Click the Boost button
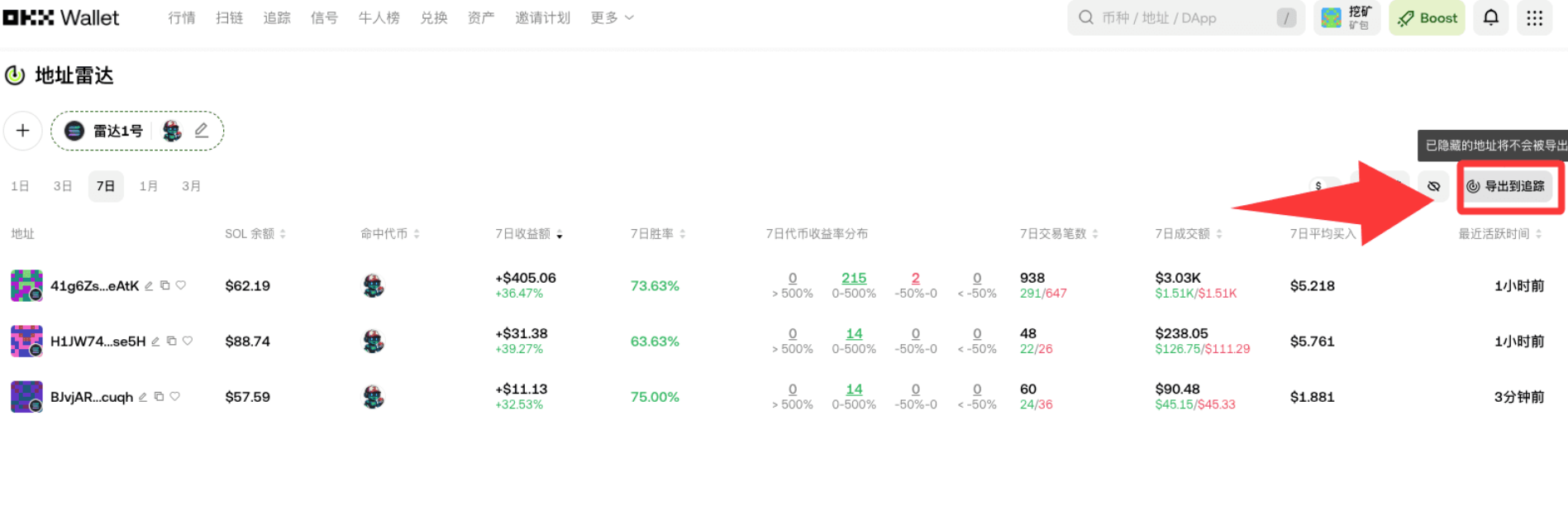This screenshot has width=1568, height=521. (x=1427, y=18)
